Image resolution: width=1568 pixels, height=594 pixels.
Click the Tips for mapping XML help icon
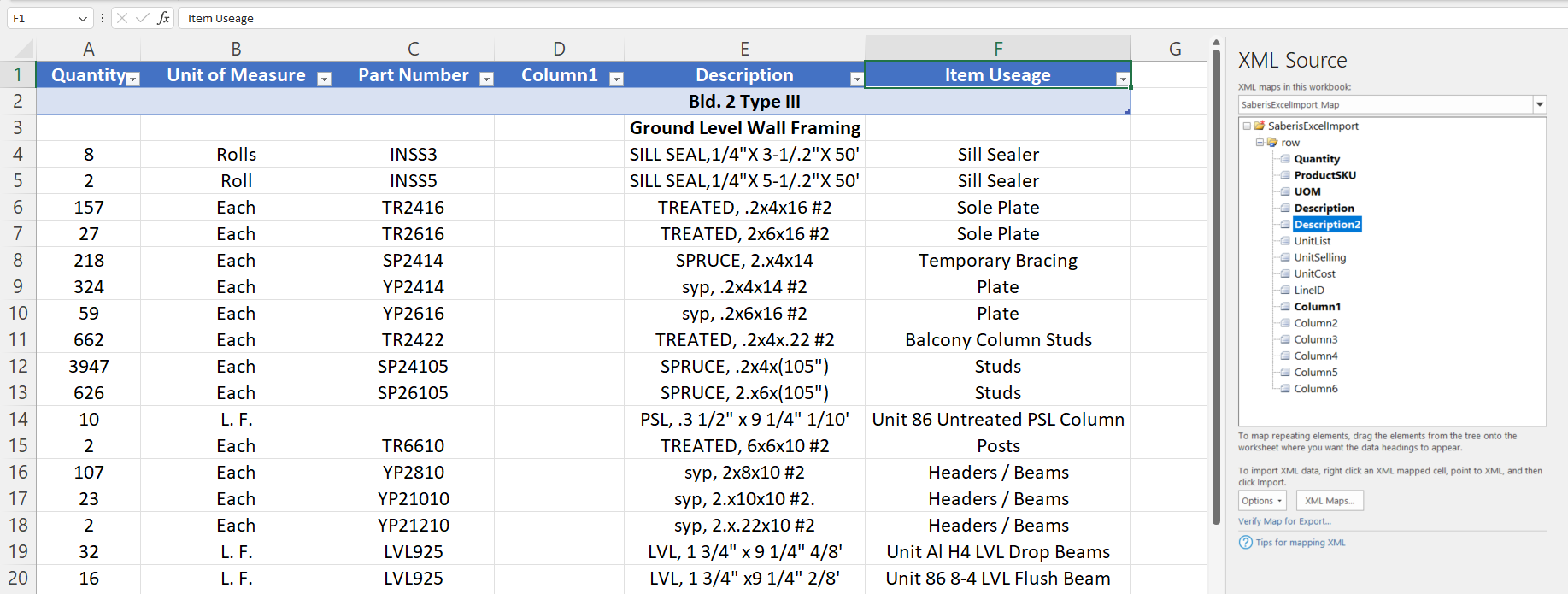coord(1246,543)
